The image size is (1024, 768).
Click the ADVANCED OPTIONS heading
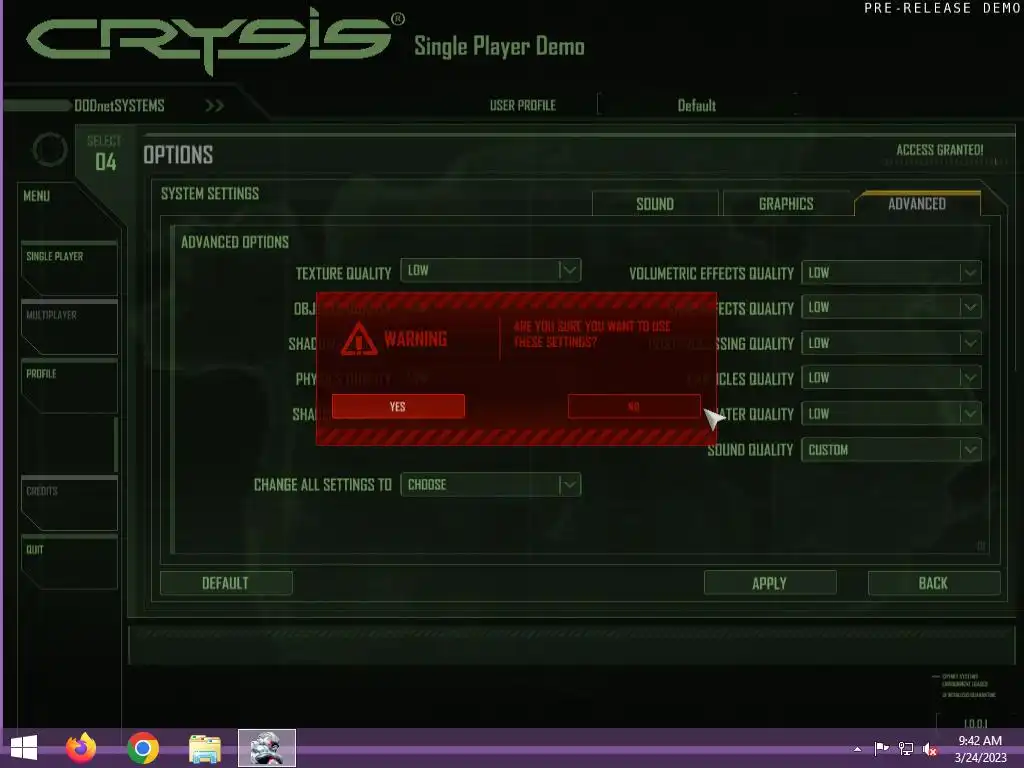tap(235, 242)
